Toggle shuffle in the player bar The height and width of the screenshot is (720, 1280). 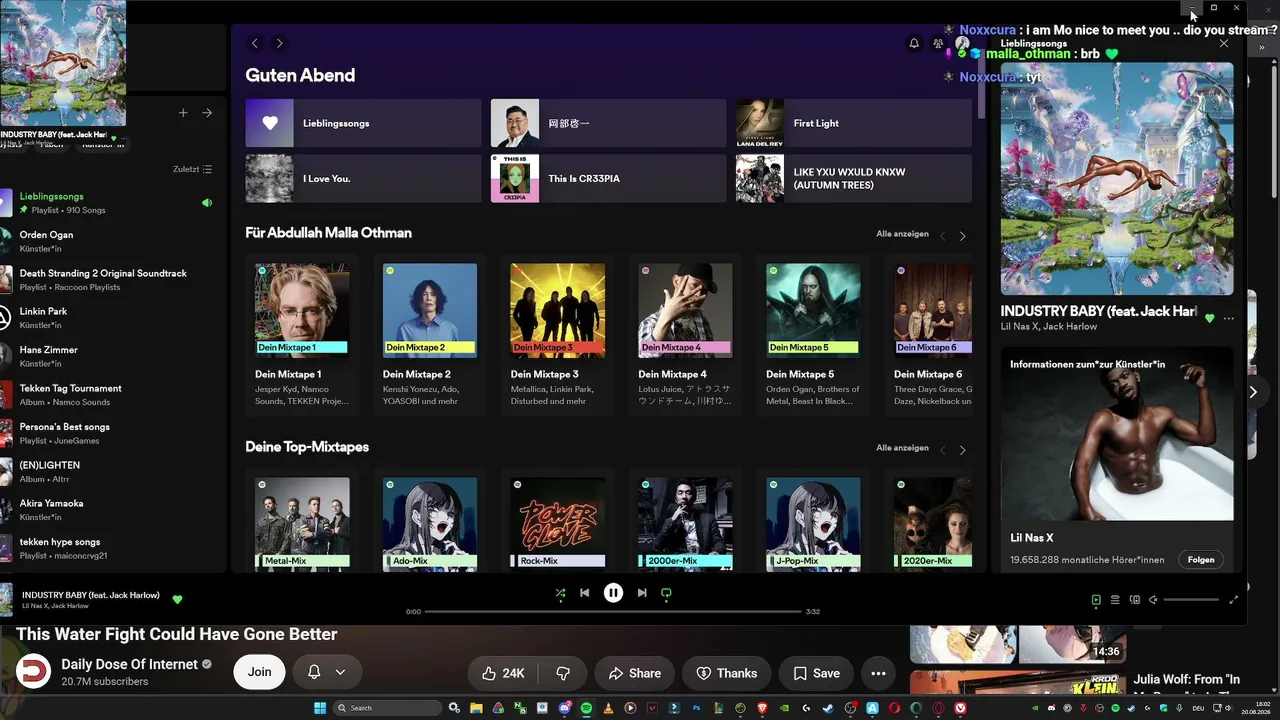(x=560, y=593)
